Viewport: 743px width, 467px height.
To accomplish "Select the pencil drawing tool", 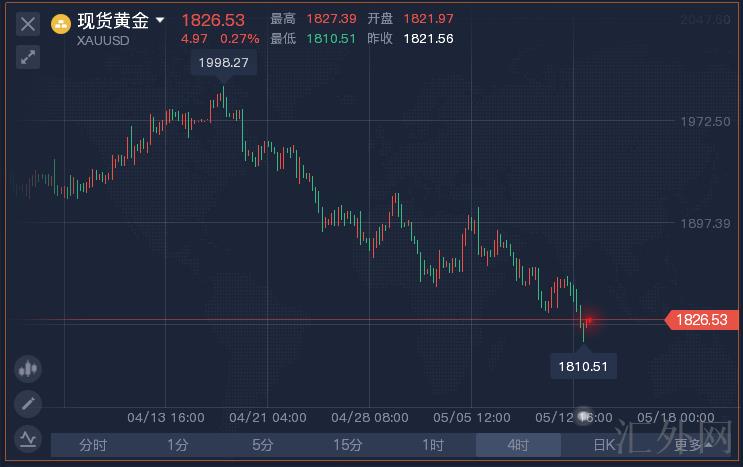I will click(x=28, y=404).
